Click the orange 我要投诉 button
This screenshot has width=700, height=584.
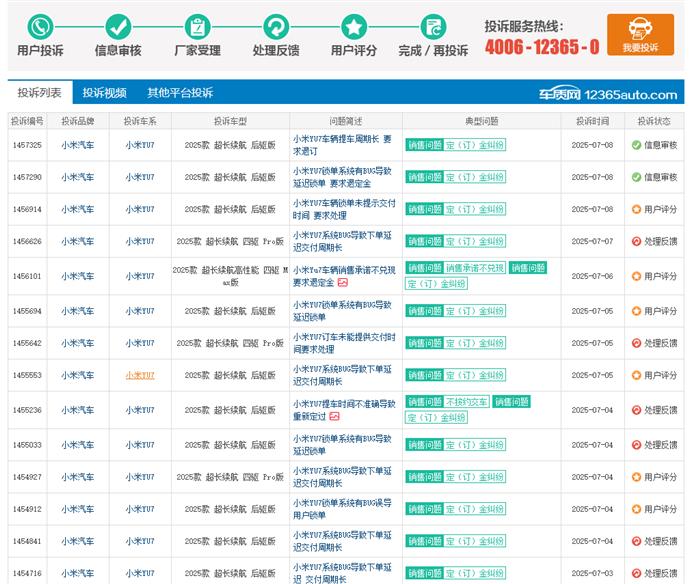click(x=640, y=34)
